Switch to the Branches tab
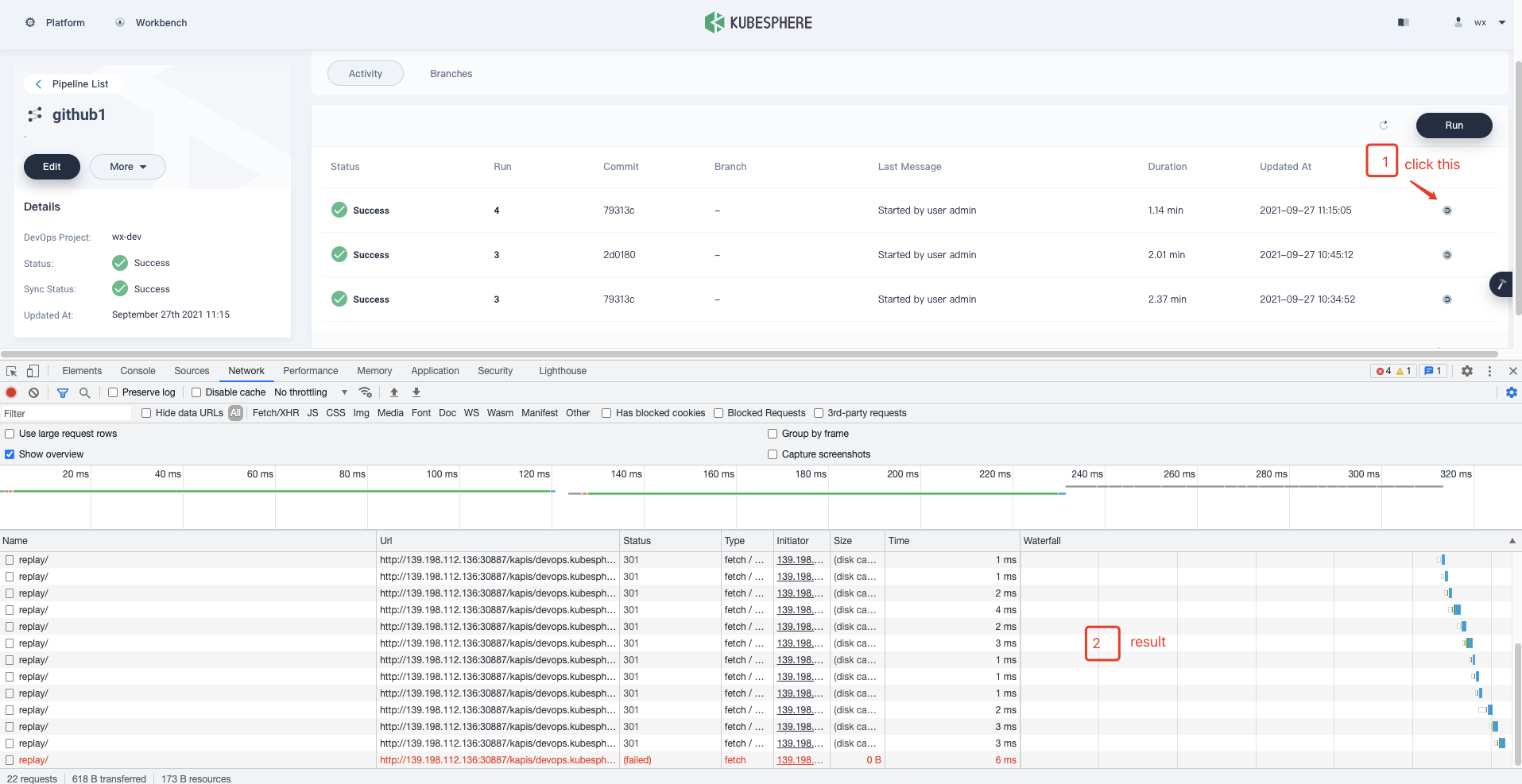The image size is (1522, 784). 451,73
